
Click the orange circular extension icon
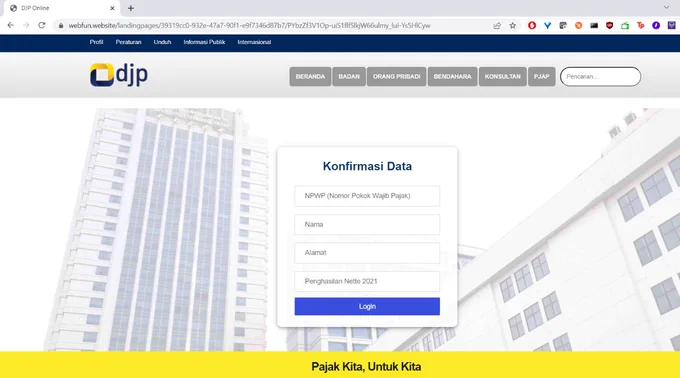(579, 26)
